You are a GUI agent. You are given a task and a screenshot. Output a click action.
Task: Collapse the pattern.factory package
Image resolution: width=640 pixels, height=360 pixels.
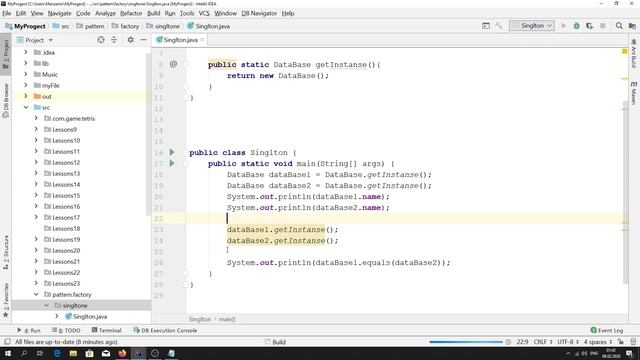click(36, 294)
